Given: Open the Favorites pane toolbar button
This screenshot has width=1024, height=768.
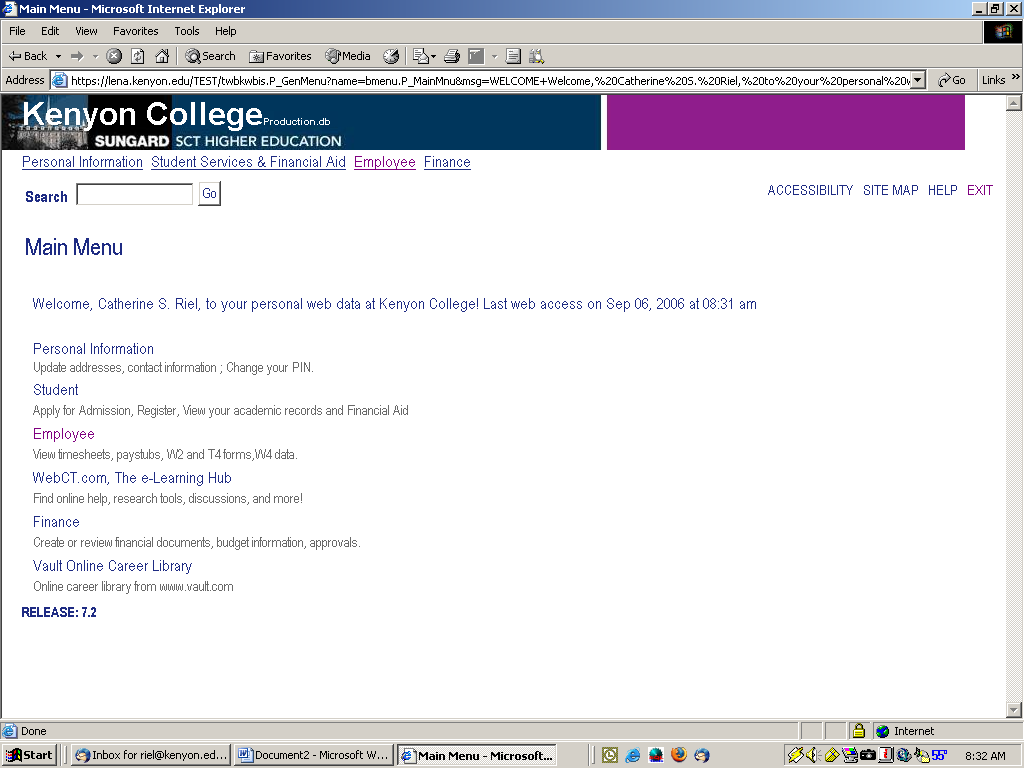Looking at the screenshot, I should 281,56.
